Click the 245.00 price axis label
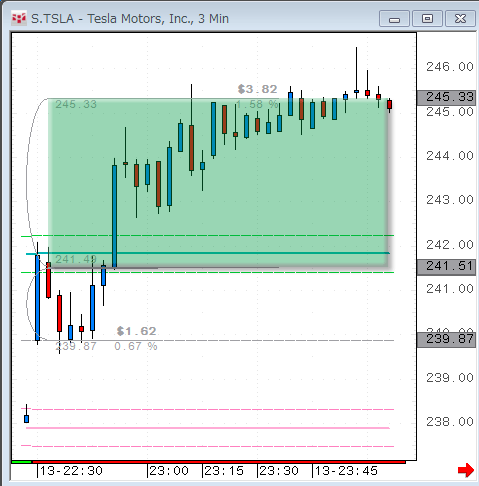Screen dimensions: 479x486 pyautogui.click(x=450, y=112)
